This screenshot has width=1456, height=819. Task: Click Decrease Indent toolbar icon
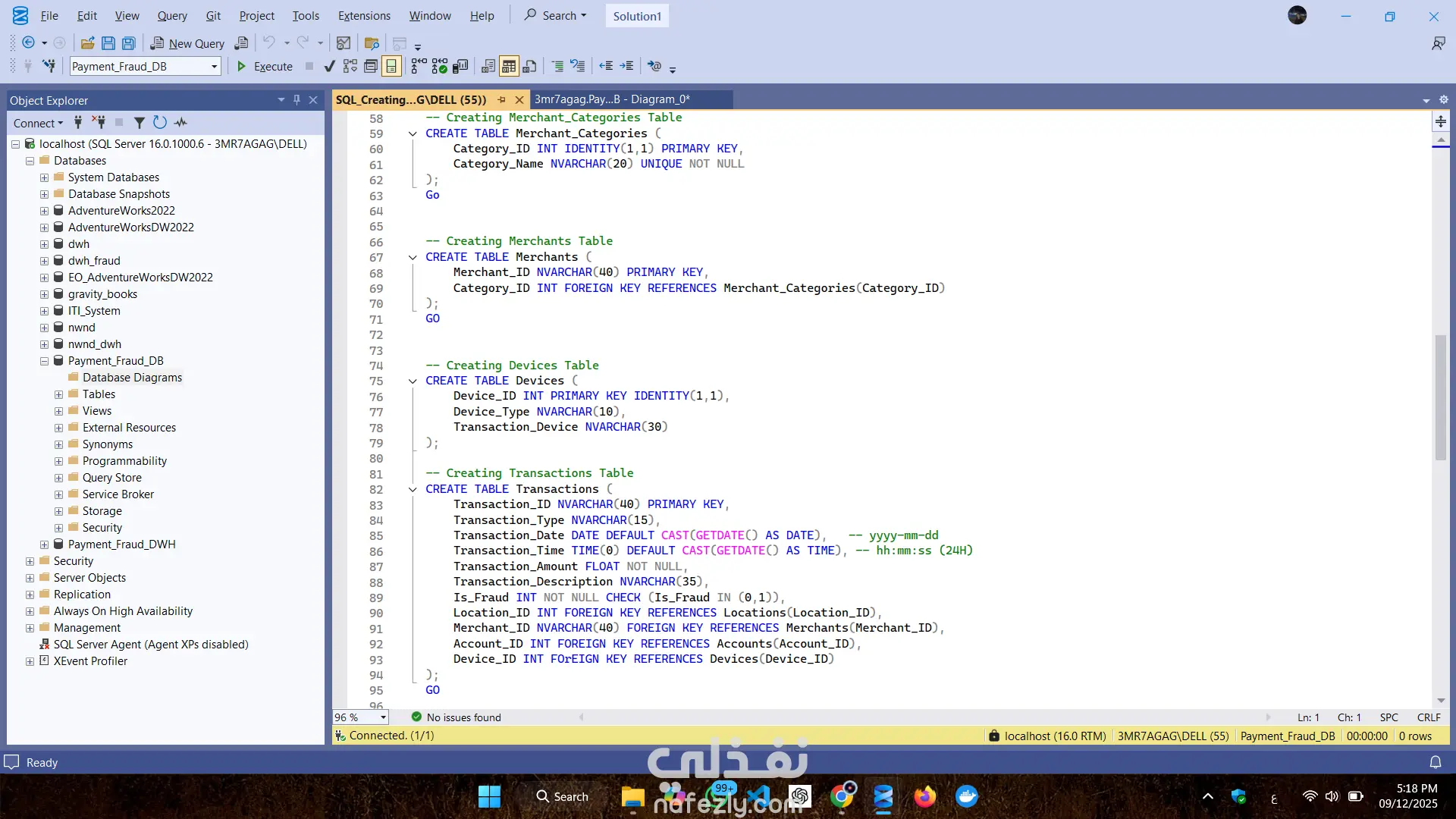coord(605,66)
